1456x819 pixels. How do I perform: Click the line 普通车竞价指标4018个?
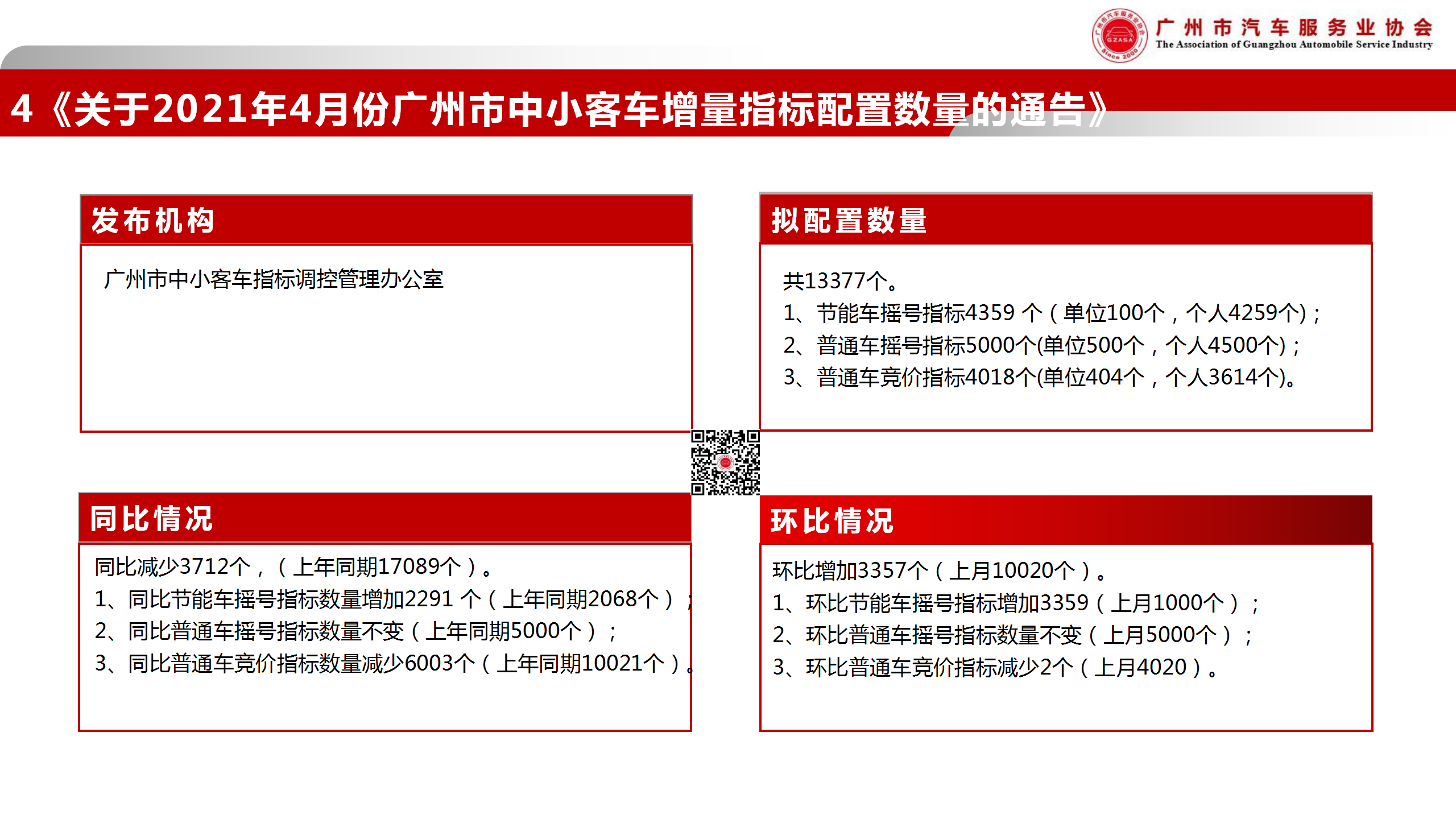click(x=1040, y=378)
